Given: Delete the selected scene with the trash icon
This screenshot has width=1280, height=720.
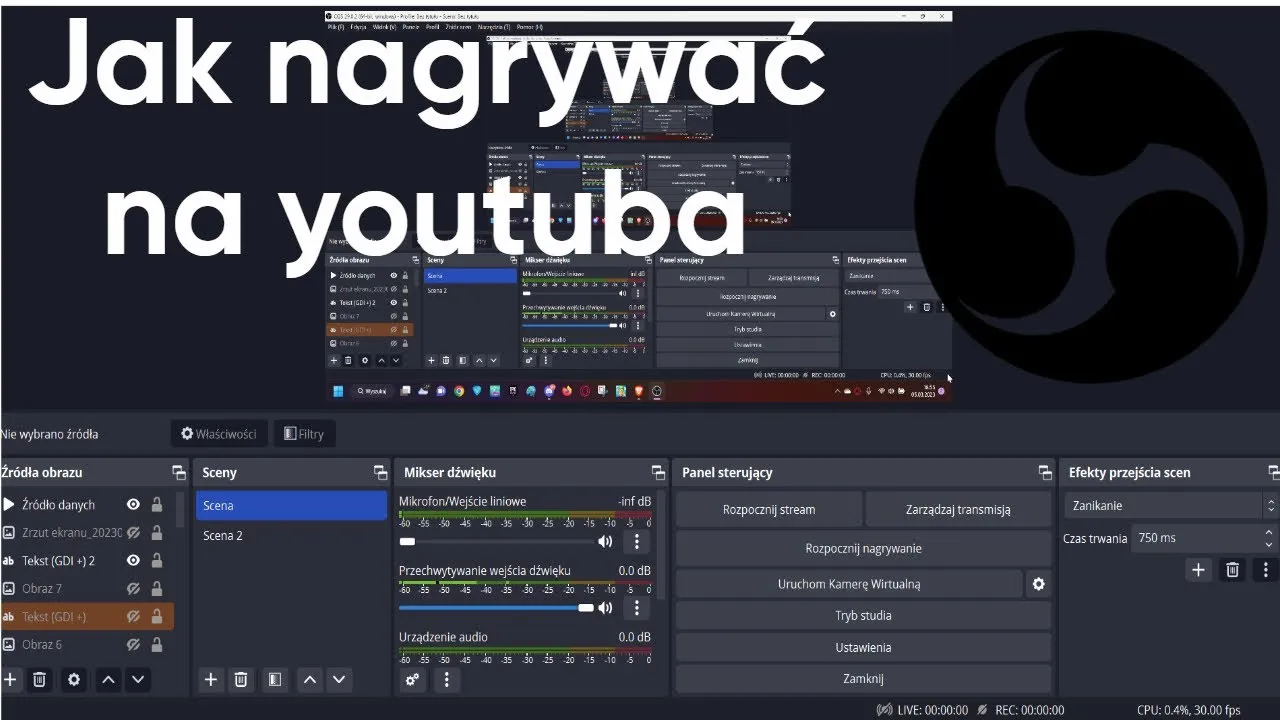Looking at the screenshot, I should [x=241, y=679].
